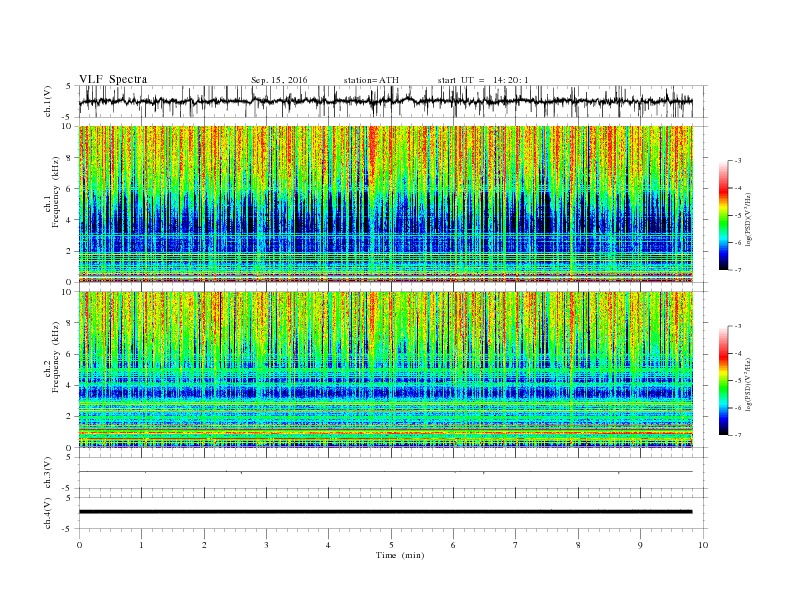Viewport: 792px width, 612px height.
Task: Click the "station=ATH" label
Action: point(371,80)
